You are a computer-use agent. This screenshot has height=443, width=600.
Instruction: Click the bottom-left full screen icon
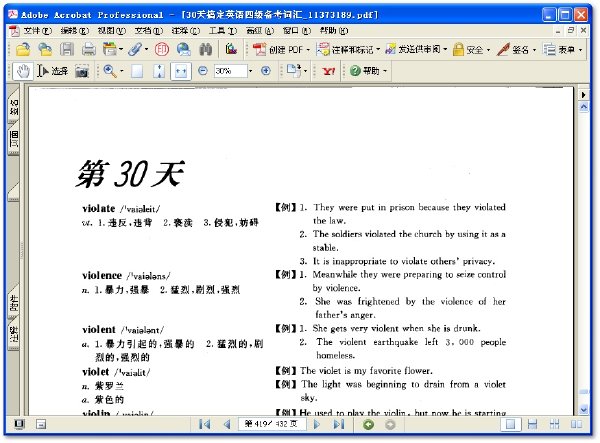(19, 424)
